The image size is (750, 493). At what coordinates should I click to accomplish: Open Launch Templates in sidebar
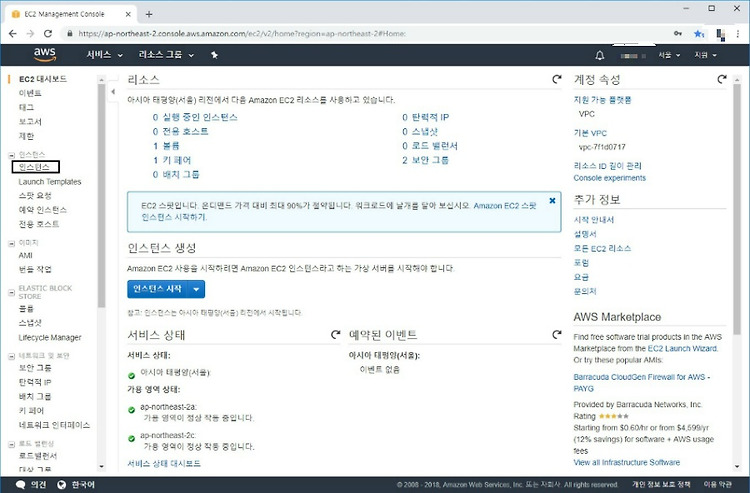pos(50,182)
